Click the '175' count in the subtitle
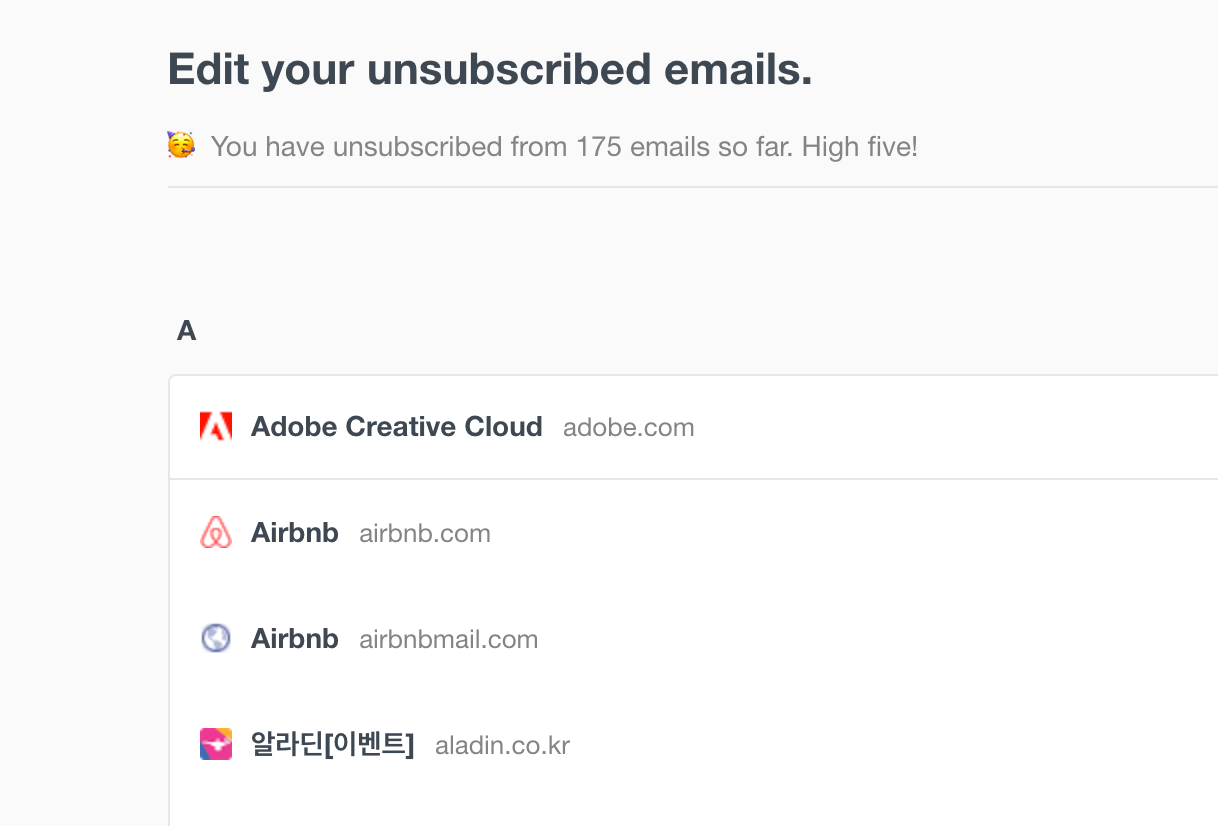Image resolution: width=1218 pixels, height=826 pixels. [599, 147]
